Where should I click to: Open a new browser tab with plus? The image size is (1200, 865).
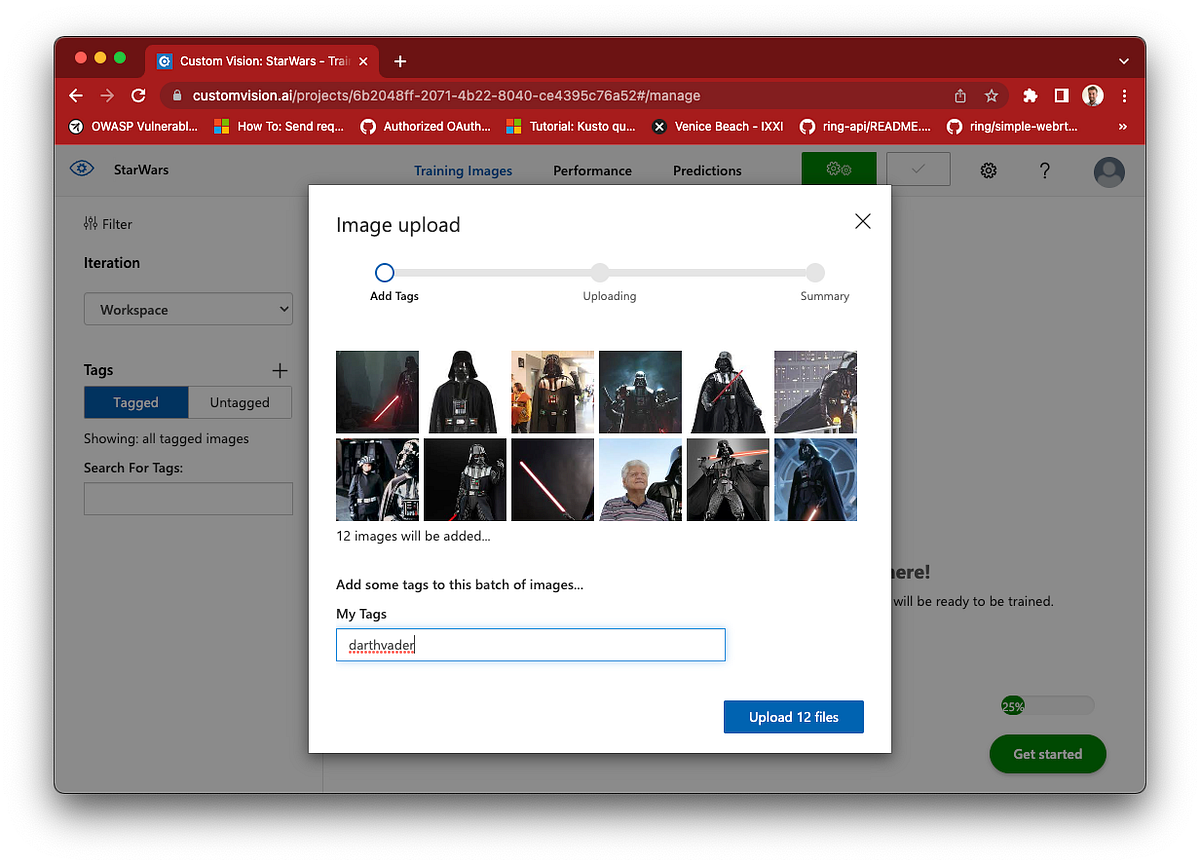[x=400, y=61]
